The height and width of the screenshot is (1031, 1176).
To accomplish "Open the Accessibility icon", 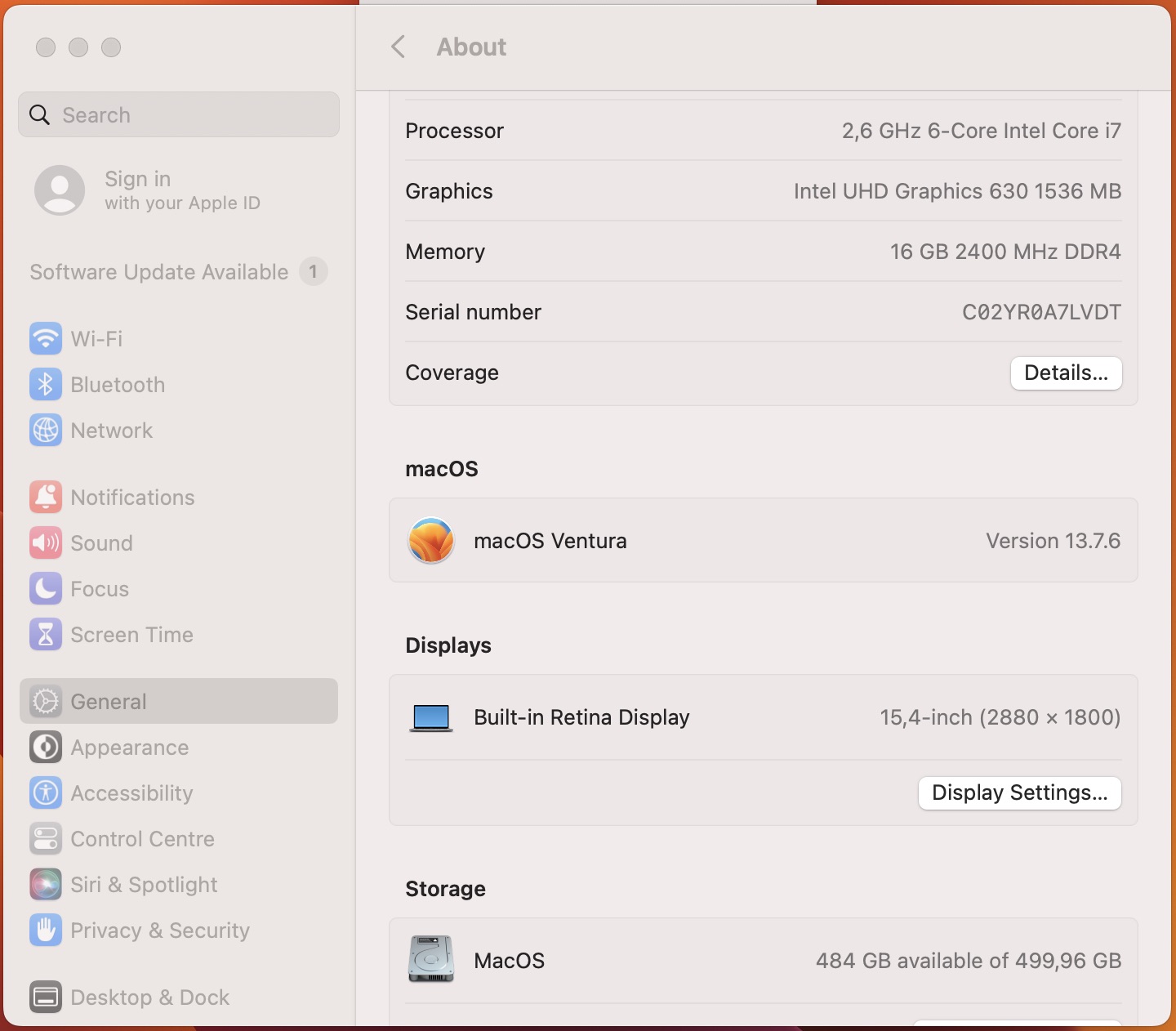I will (46, 792).
